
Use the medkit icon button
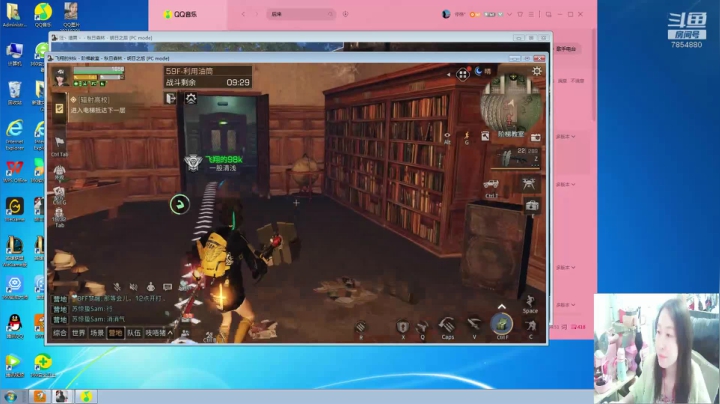[x=532, y=205]
